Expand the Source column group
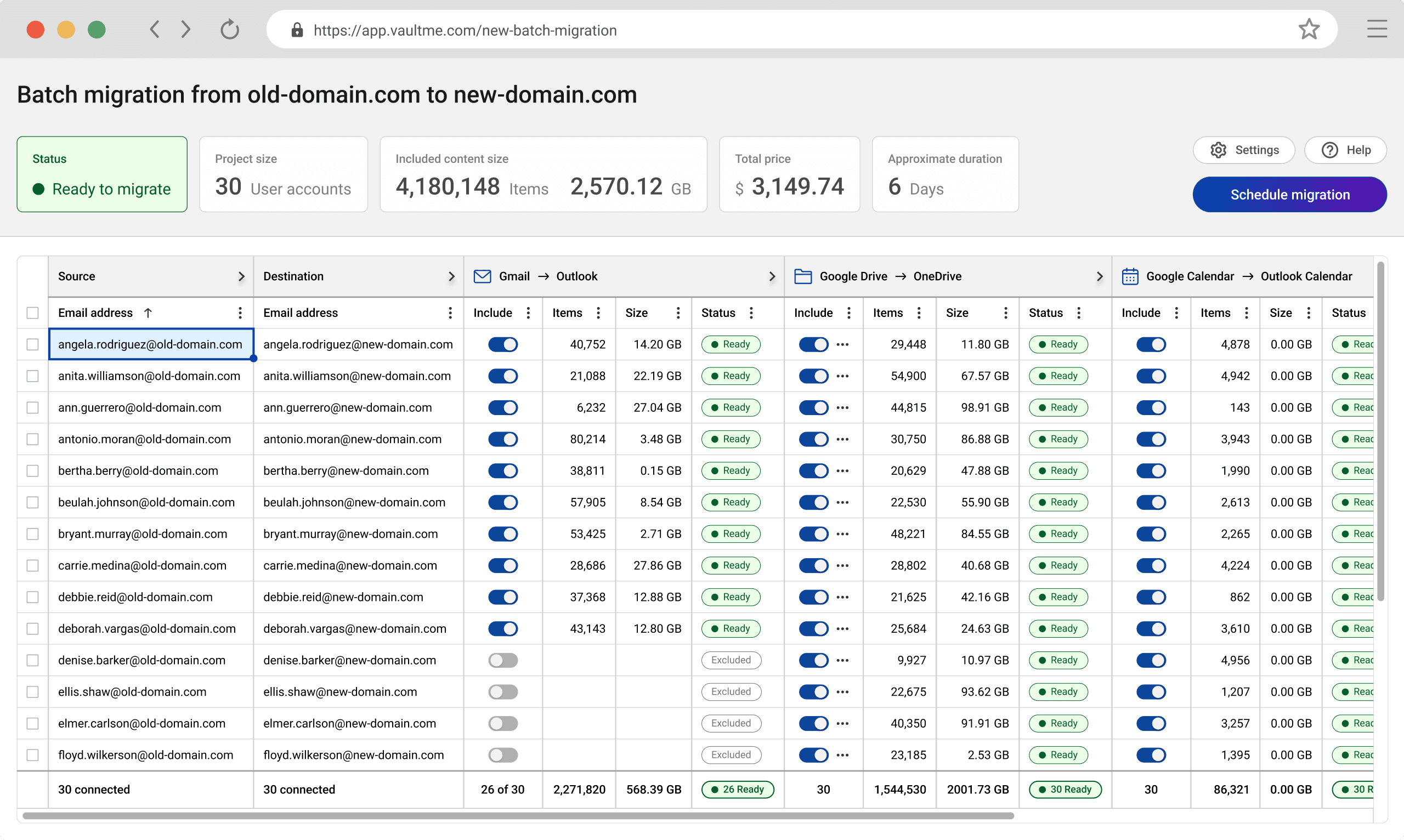The height and width of the screenshot is (840, 1404). (x=241, y=276)
